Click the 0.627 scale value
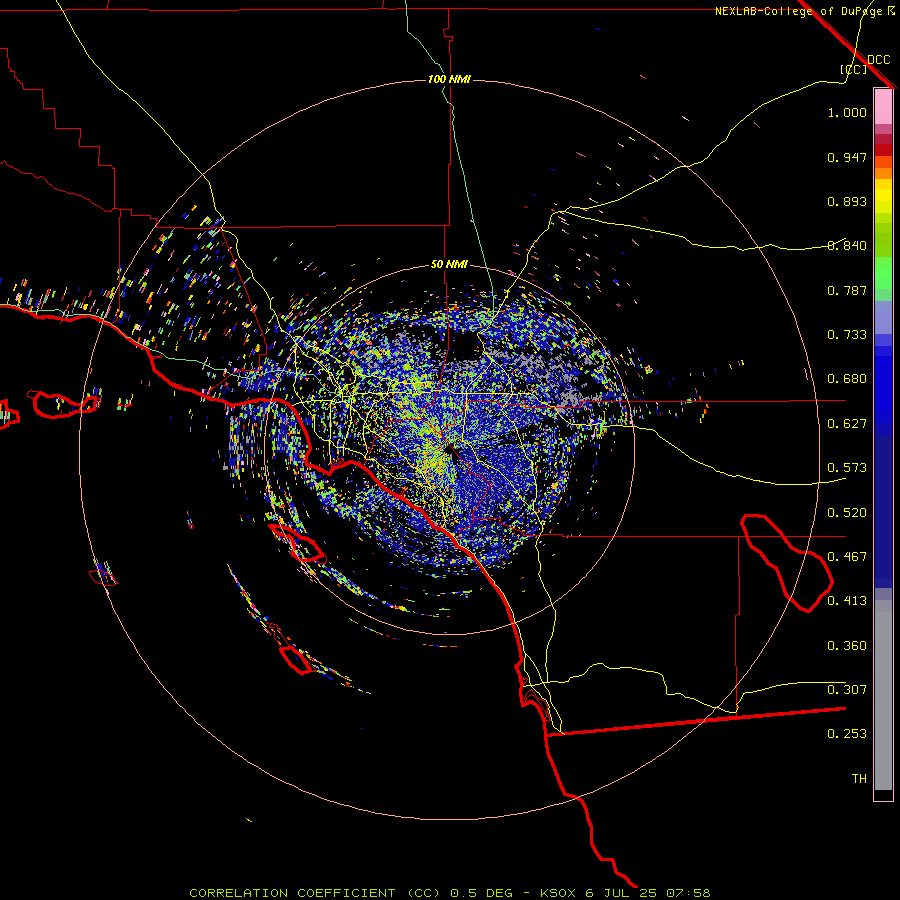The height and width of the screenshot is (900, 900). (847, 424)
